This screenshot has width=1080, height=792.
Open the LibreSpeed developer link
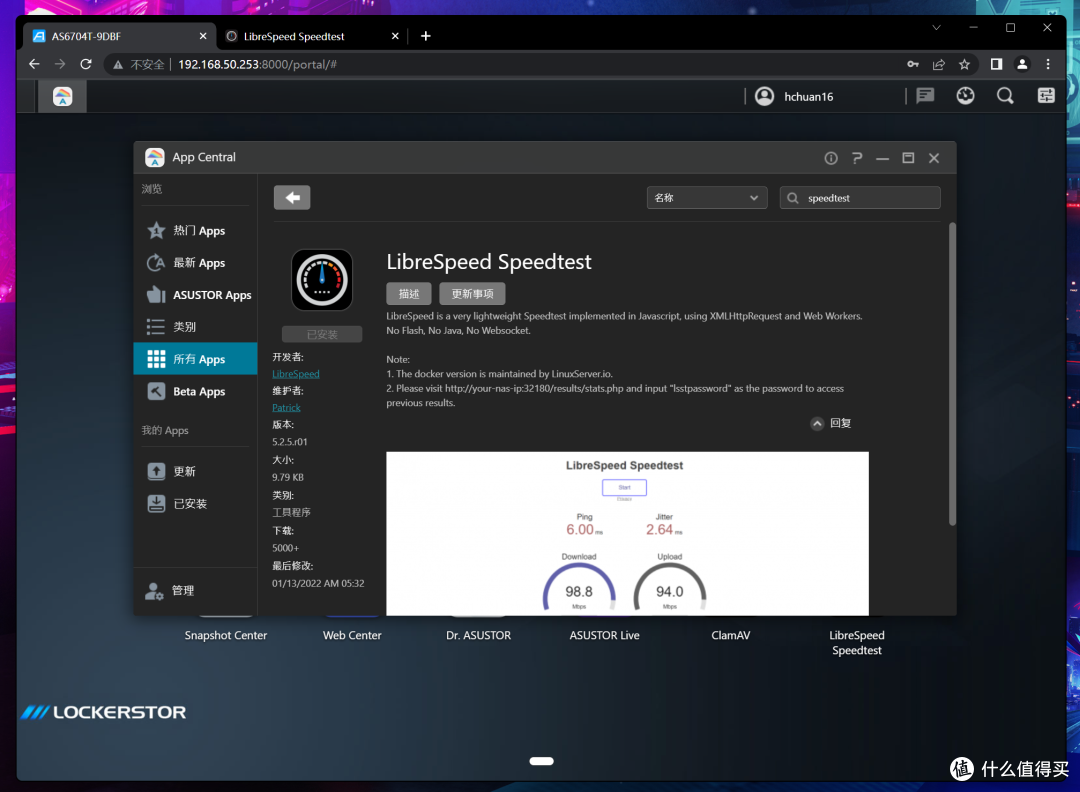296,374
